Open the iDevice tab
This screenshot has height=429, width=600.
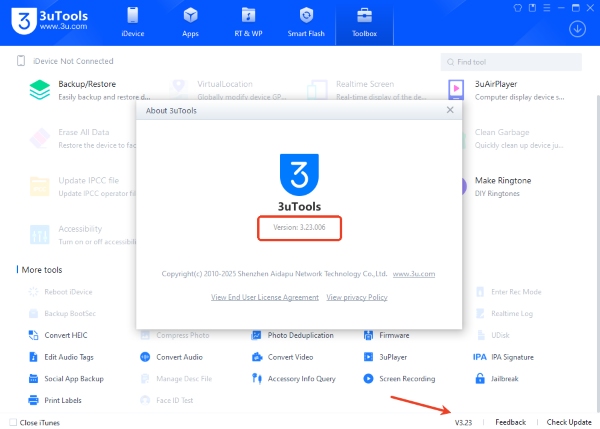[x=133, y=22]
